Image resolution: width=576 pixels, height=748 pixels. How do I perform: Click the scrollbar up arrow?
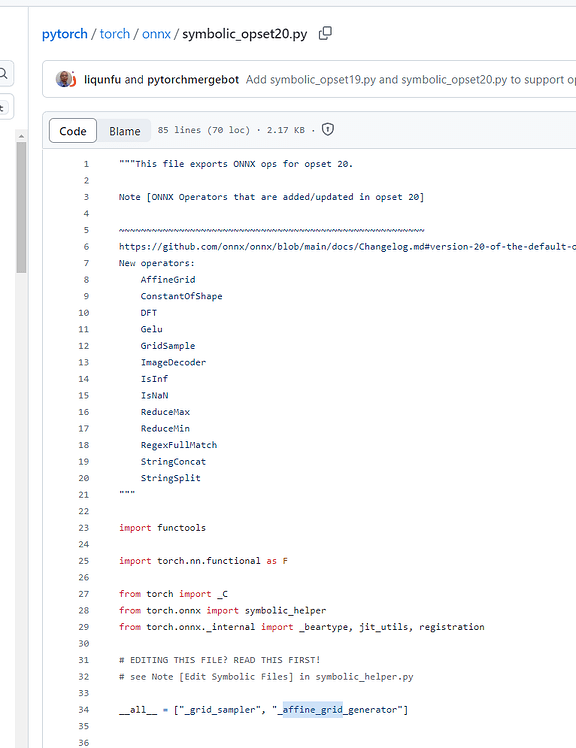21,136
